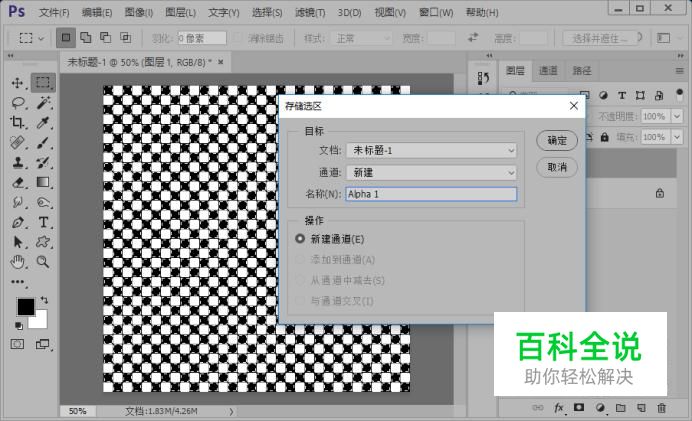Change the screen mode icon
The height and width of the screenshot is (421, 692).
click(42, 344)
